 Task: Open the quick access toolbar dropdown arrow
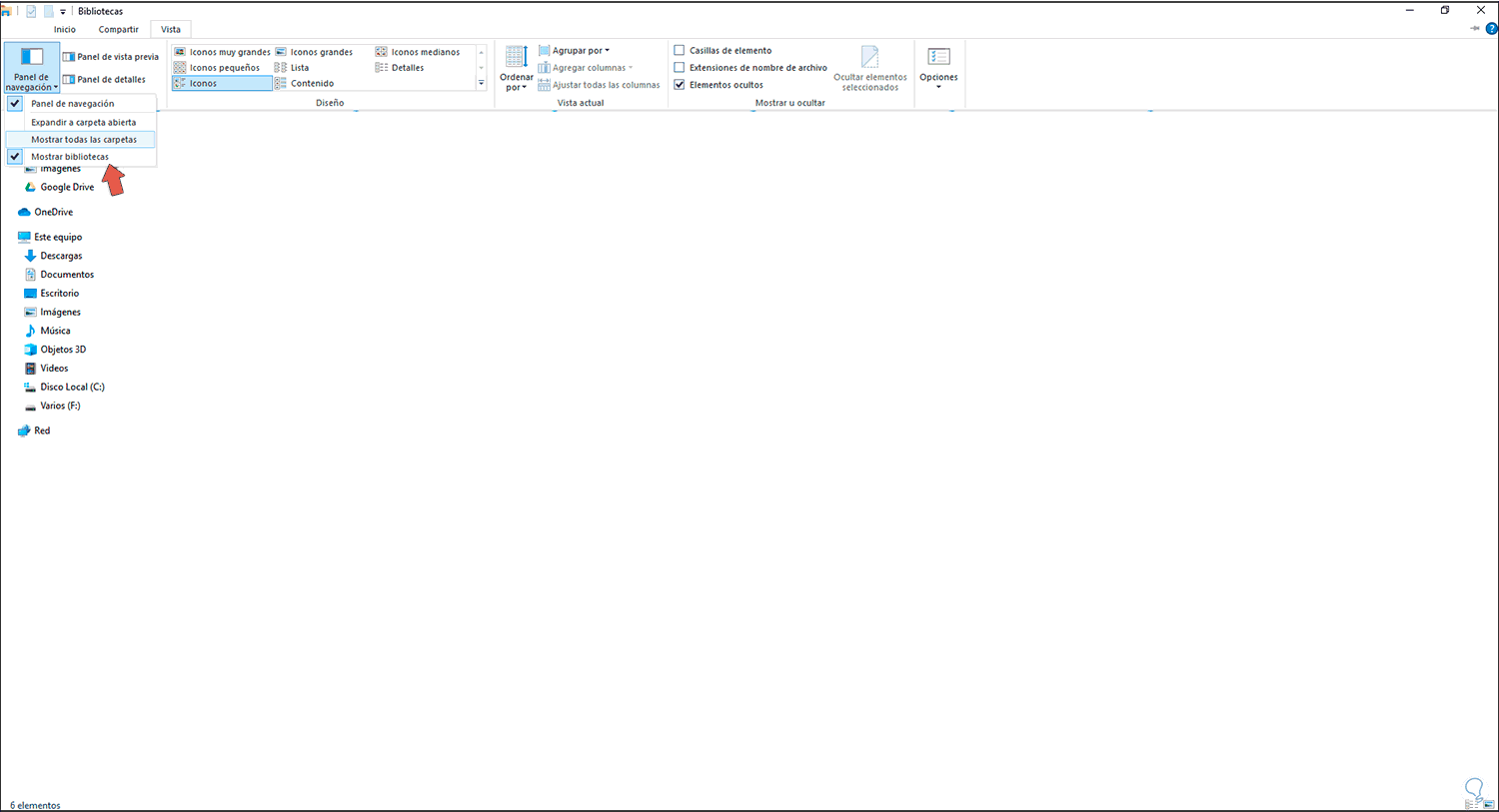pyautogui.click(x=63, y=12)
